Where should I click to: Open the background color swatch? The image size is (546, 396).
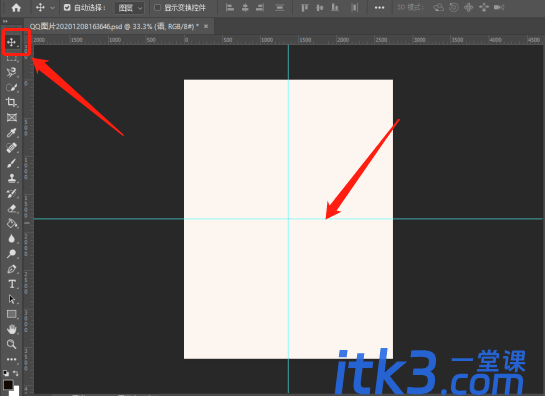(15, 391)
